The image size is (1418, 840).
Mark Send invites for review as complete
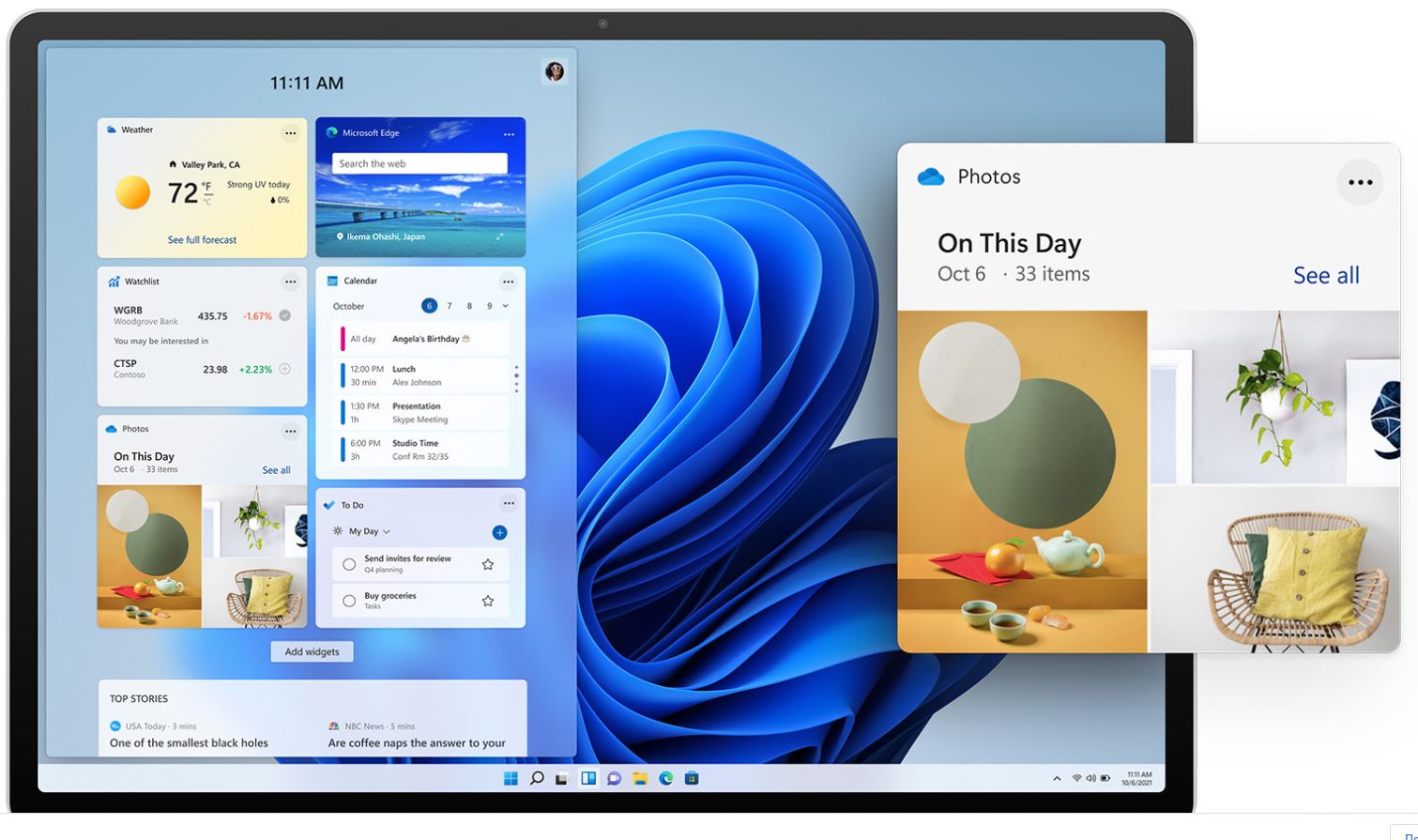(349, 564)
